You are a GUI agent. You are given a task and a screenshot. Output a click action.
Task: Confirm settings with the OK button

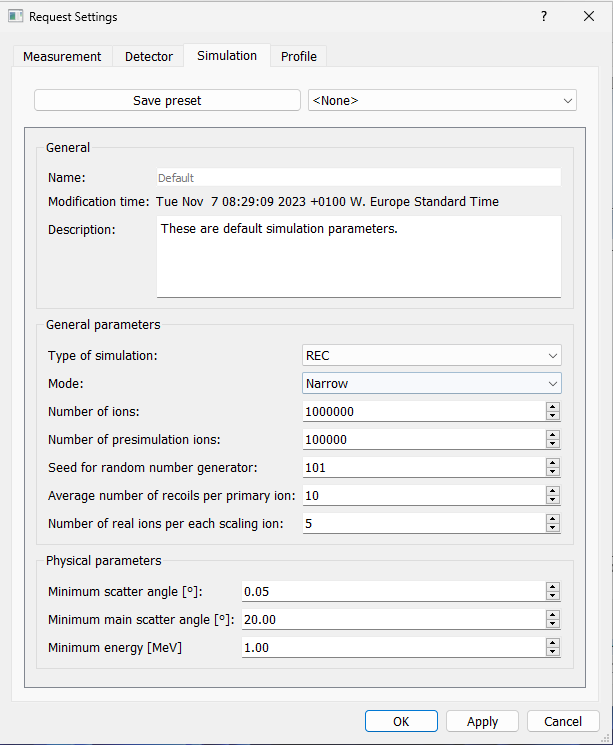401,721
